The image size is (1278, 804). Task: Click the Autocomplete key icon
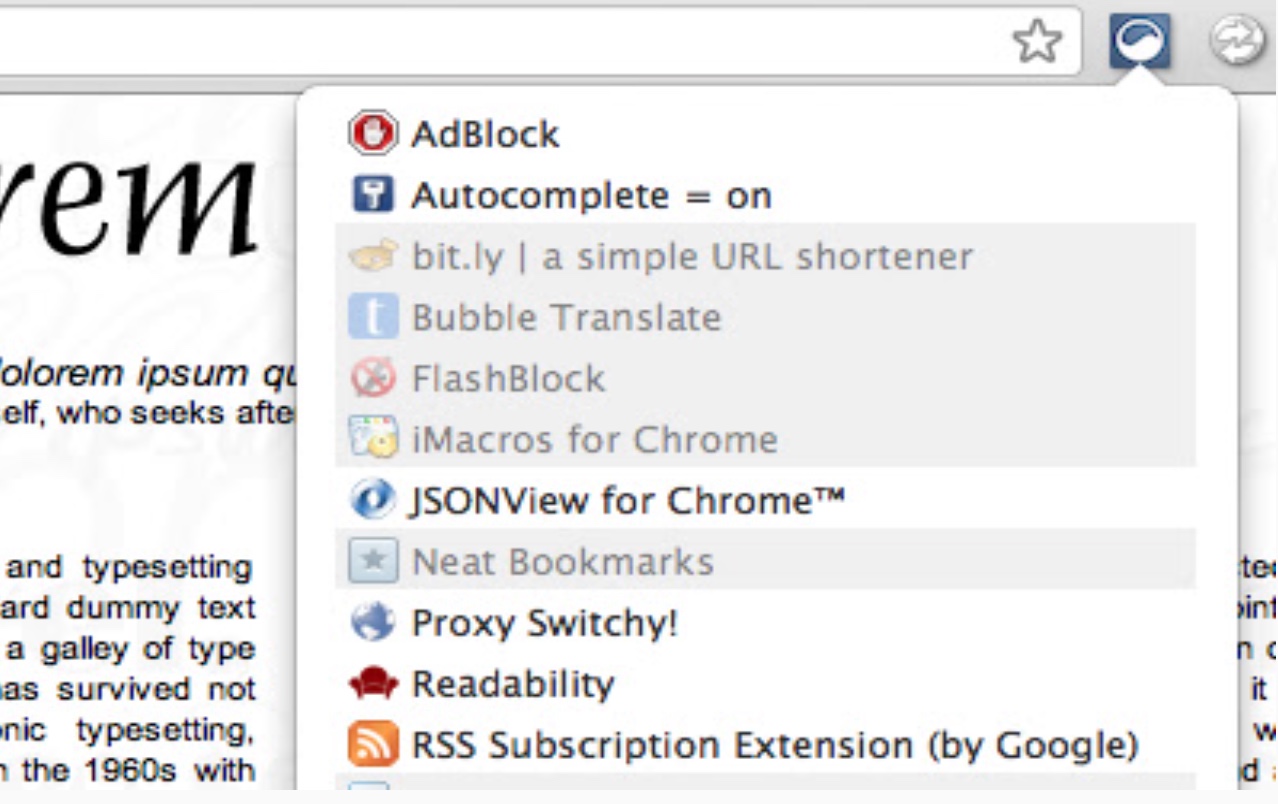(373, 194)
